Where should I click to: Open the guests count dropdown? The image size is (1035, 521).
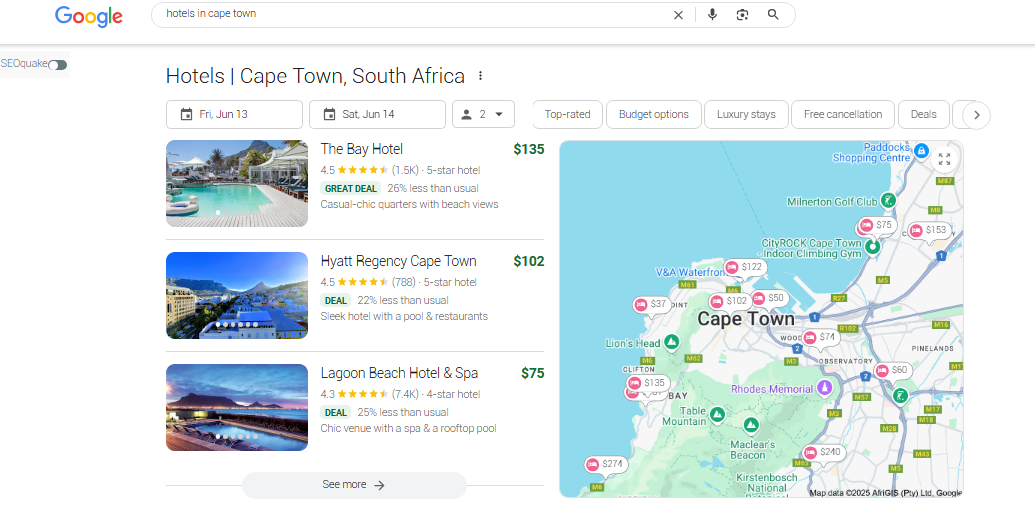click(x=483, y=114)
